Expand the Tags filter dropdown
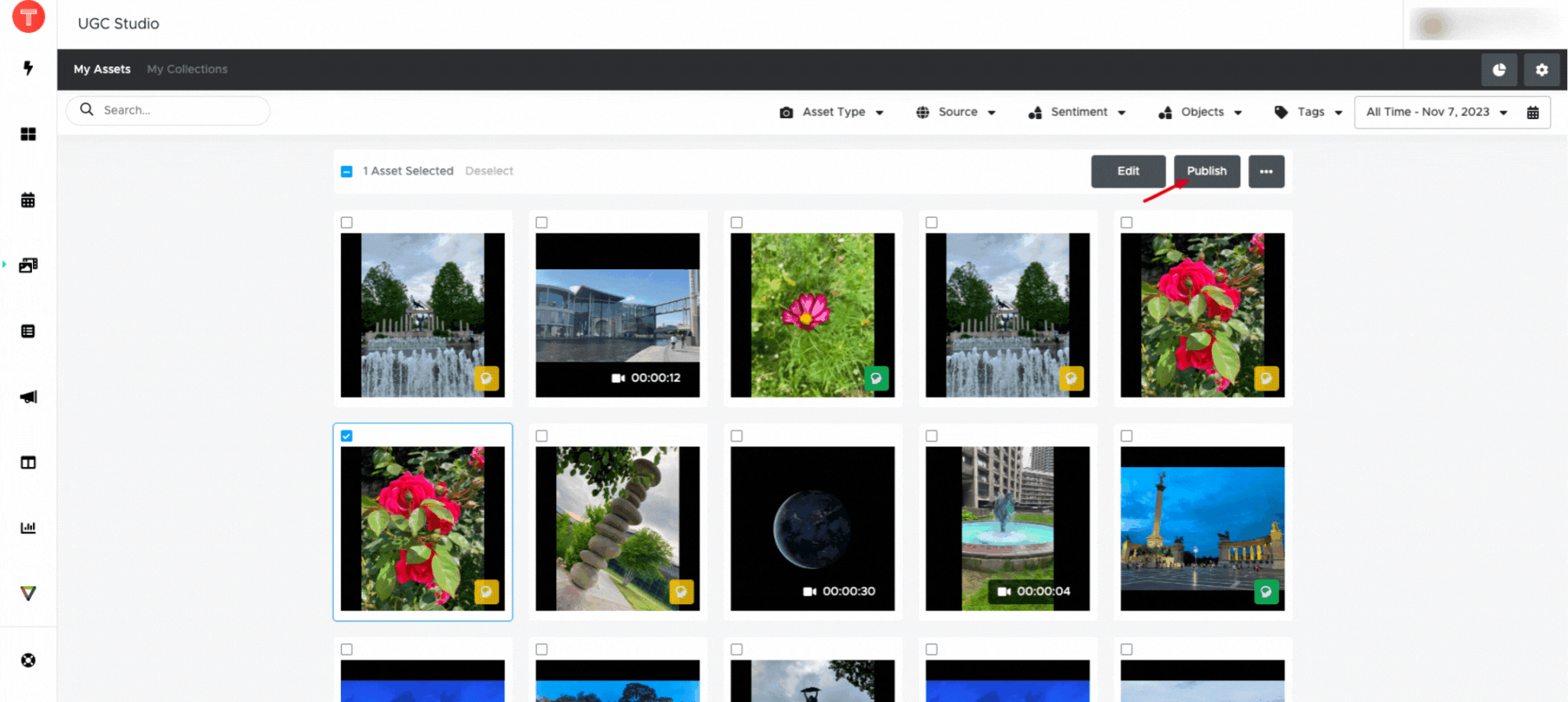Screen dimensions: 1568x702 [x=1308, y=112]
